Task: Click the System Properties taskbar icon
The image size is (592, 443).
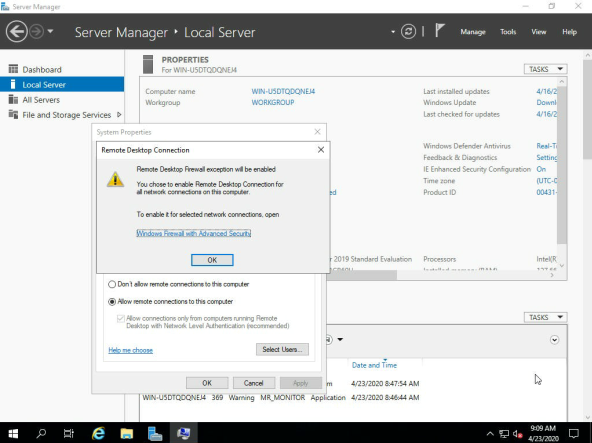Action: point(183,433)
